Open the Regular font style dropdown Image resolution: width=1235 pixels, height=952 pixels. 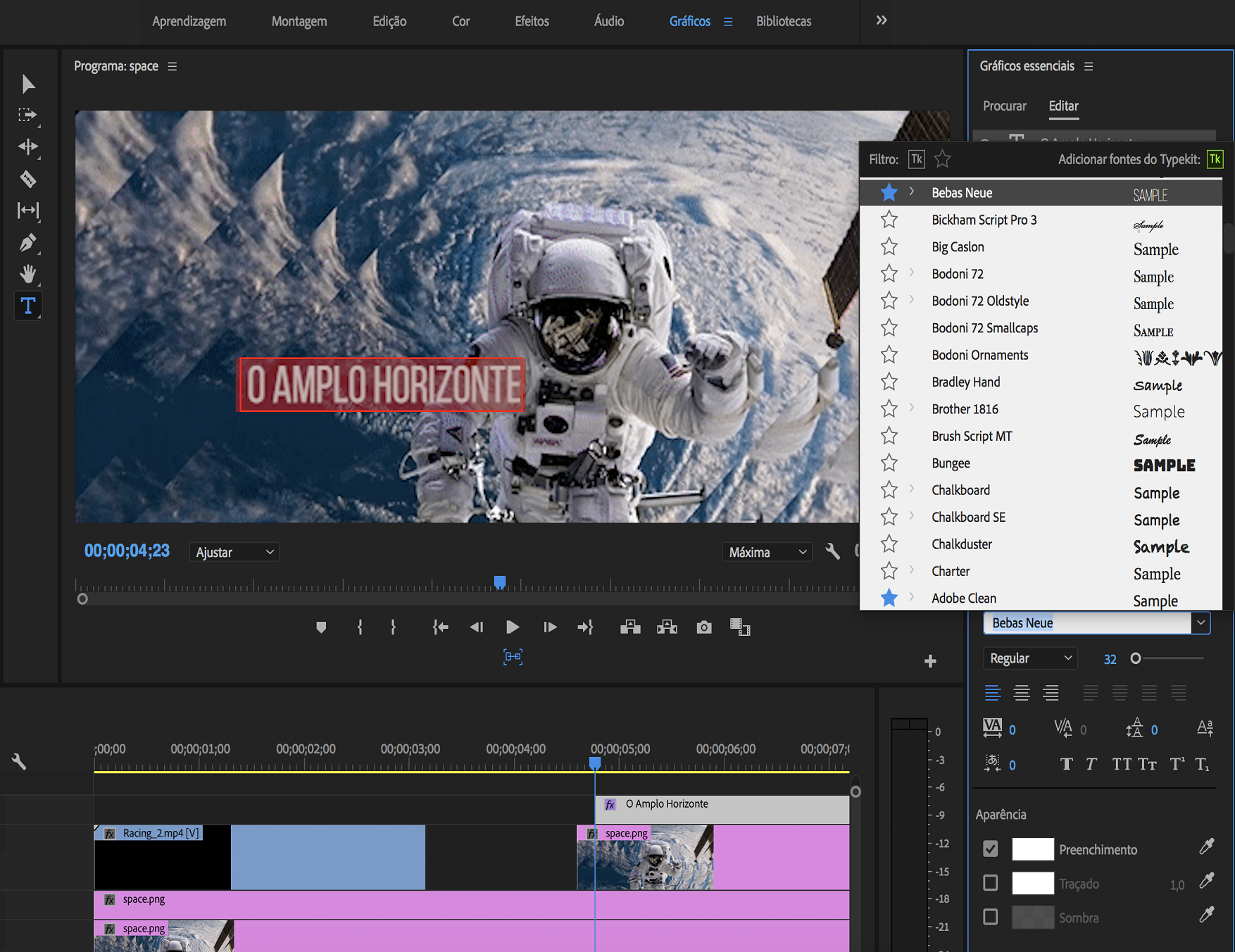pyautogui.click(x=1030, y=658)
